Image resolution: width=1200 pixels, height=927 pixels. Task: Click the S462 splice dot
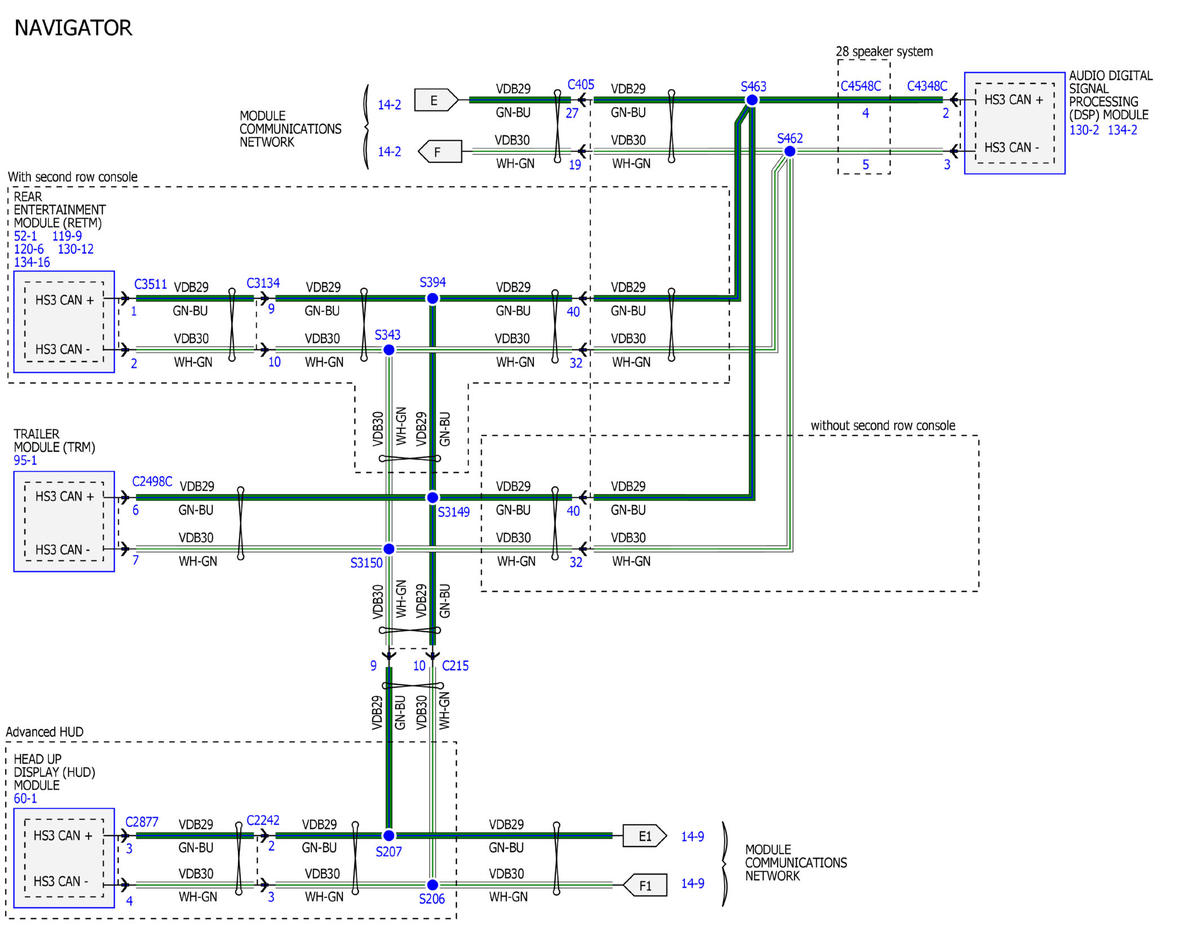(789, 151)
